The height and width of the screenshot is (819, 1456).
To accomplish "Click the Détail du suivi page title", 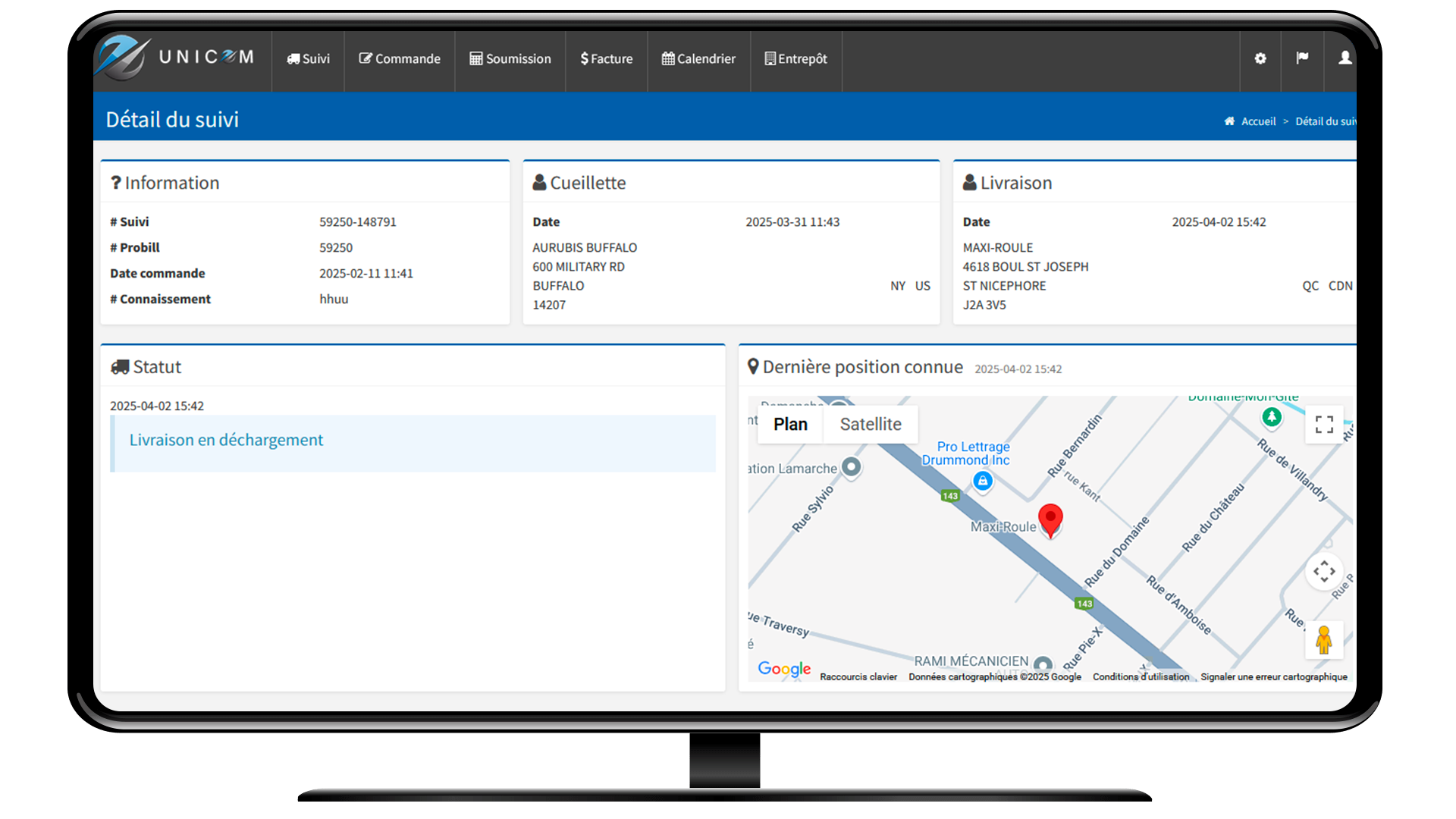I will 172,120.
